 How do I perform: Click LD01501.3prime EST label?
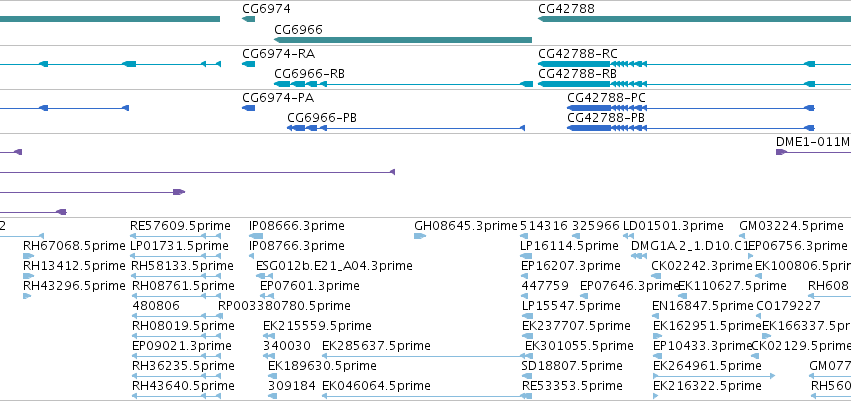click(x=673, y=226)
